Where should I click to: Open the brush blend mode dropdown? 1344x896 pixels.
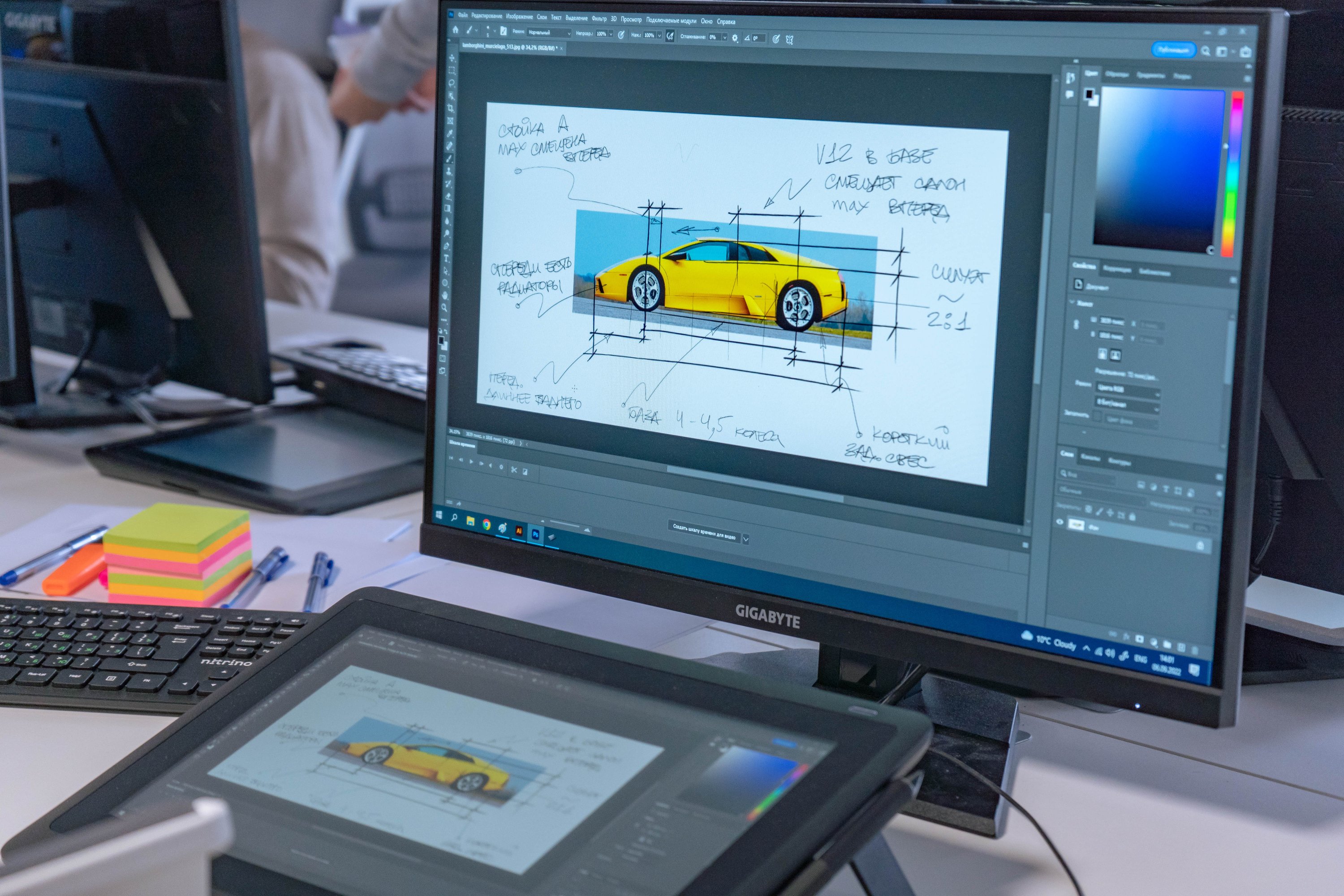tap(548, 33)
